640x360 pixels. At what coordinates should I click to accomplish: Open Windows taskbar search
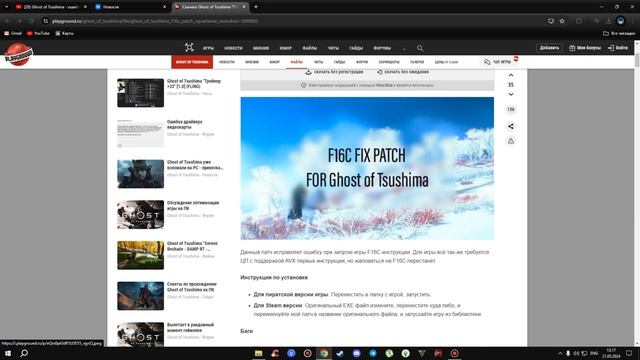pyautogui.click(x=24, y=353)
